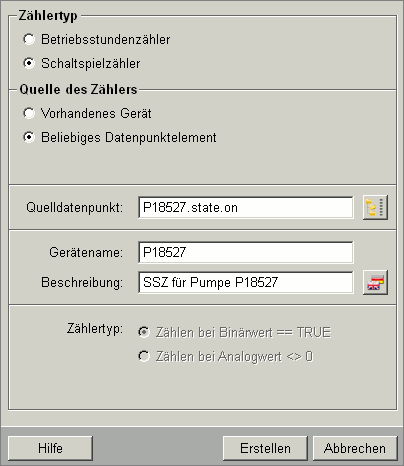Click into the Gerätename text field
This screenshot has width=404, height=466.
246,252
